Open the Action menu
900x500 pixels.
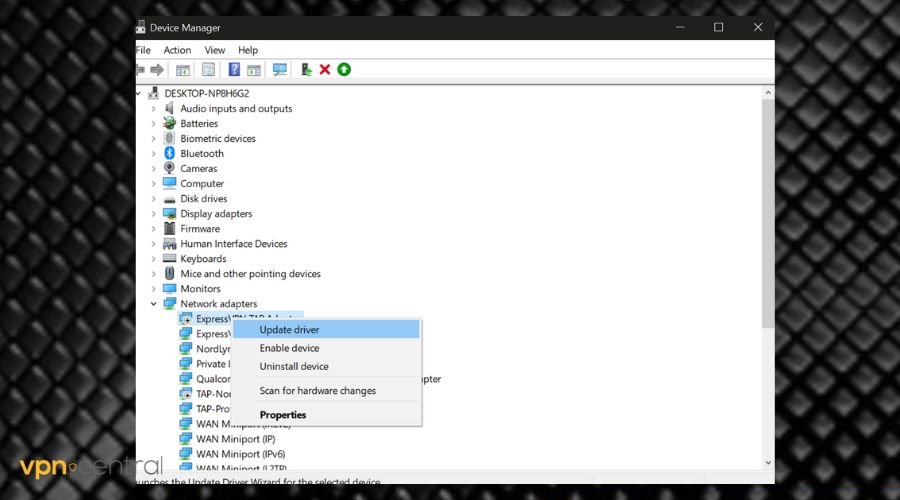[x=177, y=50]
